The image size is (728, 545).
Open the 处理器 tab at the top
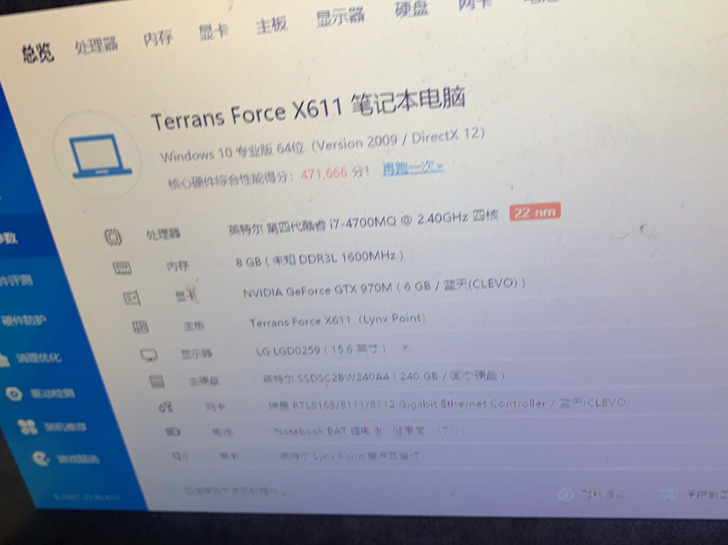click(97, 45)
